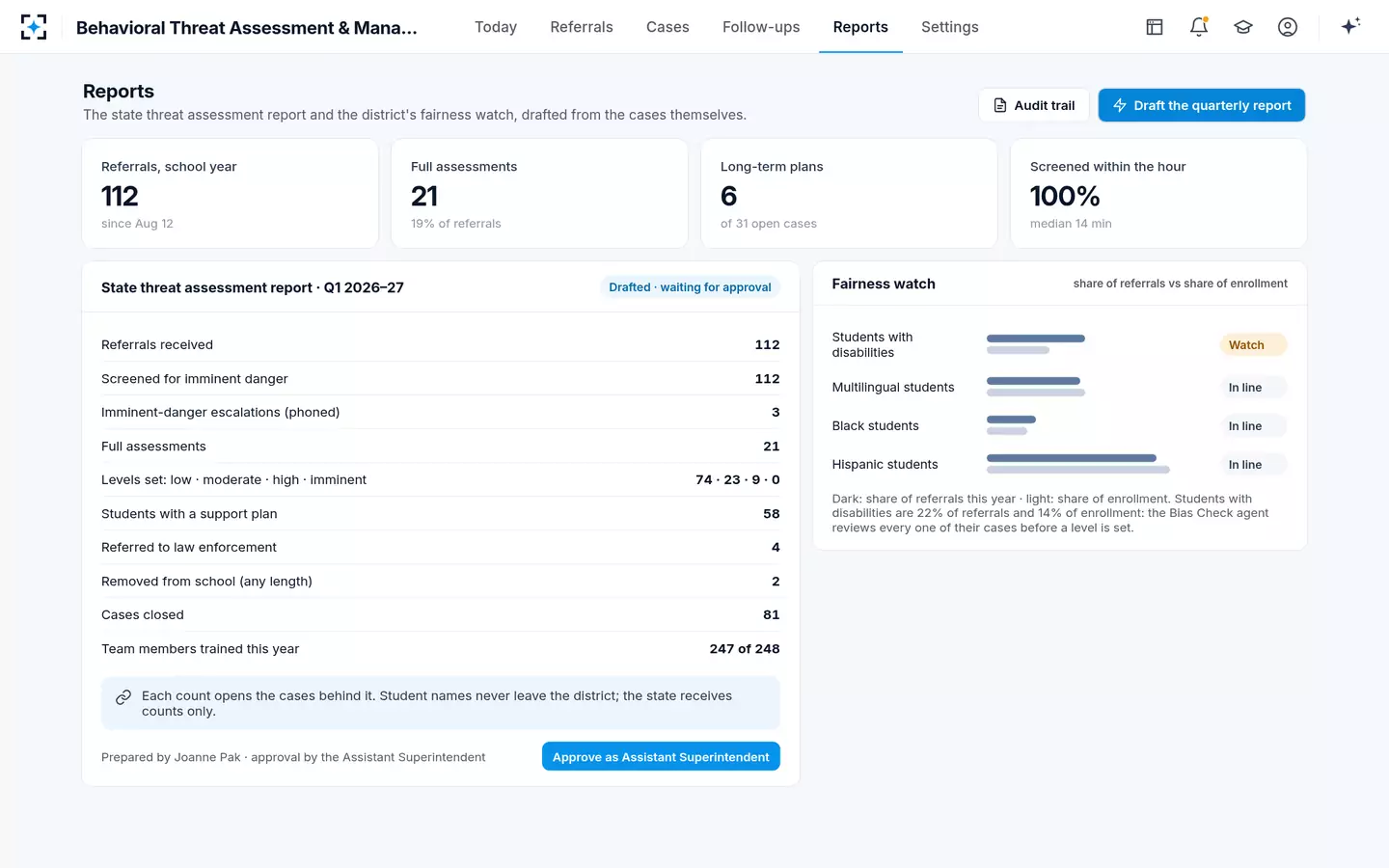This screenshot has height=868, width=1389.
Task: Click the In line badge for Hispanic students
Action: (x=1253, y=465)
